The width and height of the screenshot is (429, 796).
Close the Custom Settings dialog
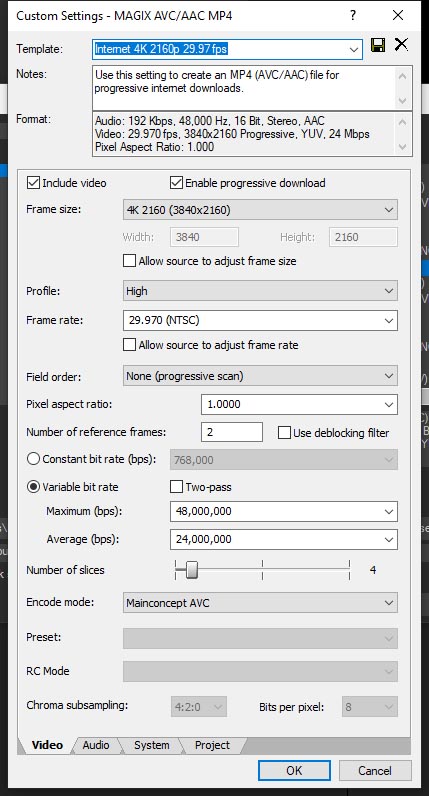pos(398,15)
